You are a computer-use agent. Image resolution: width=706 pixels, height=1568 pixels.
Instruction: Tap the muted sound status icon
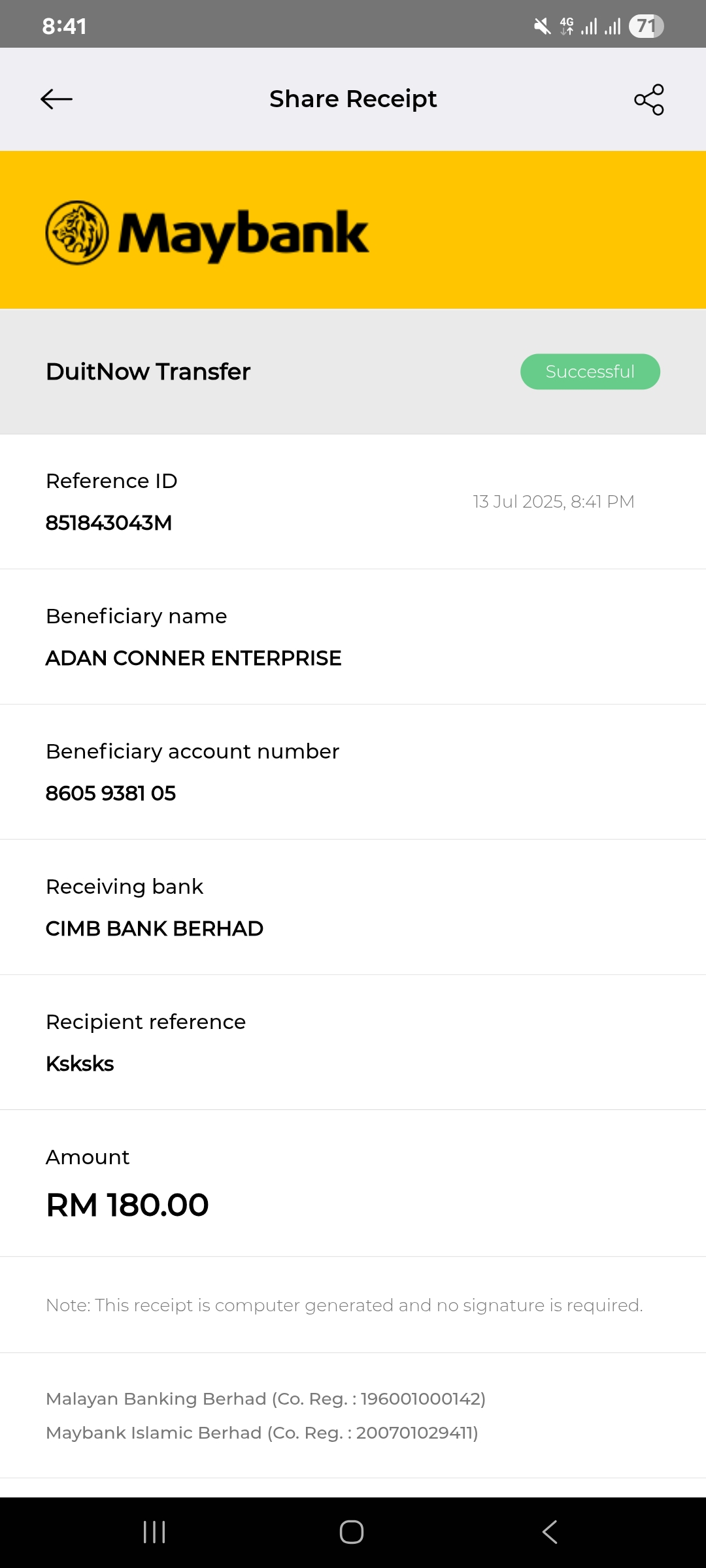coord(542,26)
